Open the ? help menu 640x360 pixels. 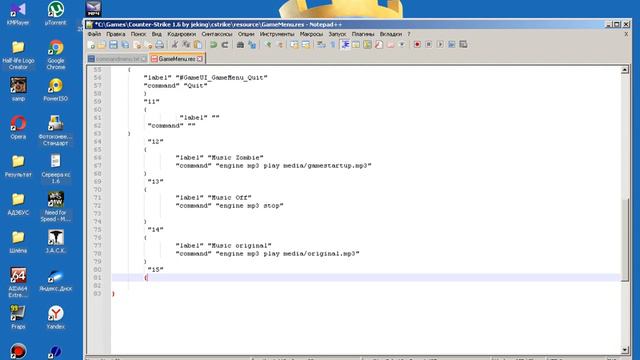[x=409, y=34]
